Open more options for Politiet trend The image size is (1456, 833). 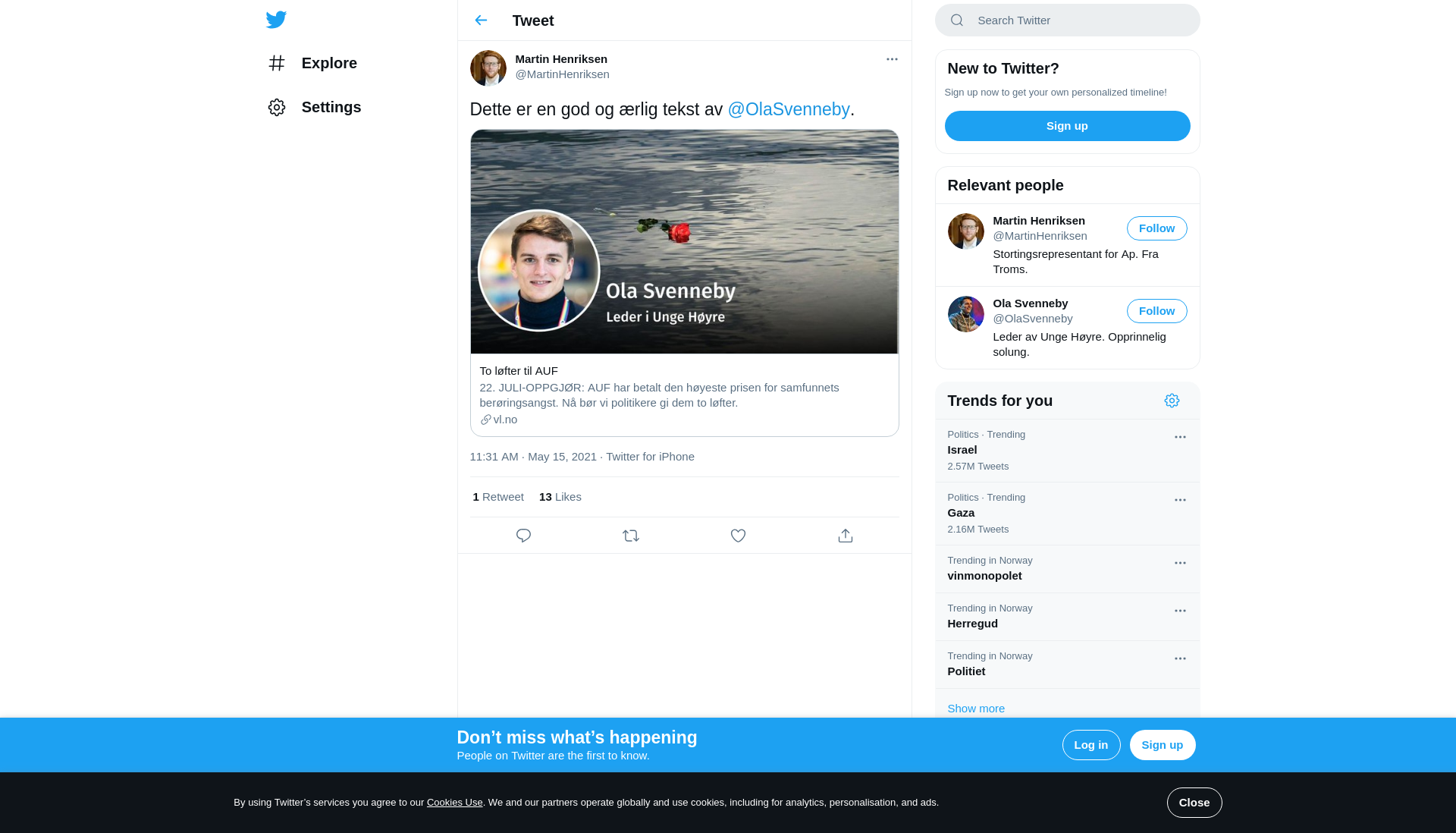pos(1180,659)
